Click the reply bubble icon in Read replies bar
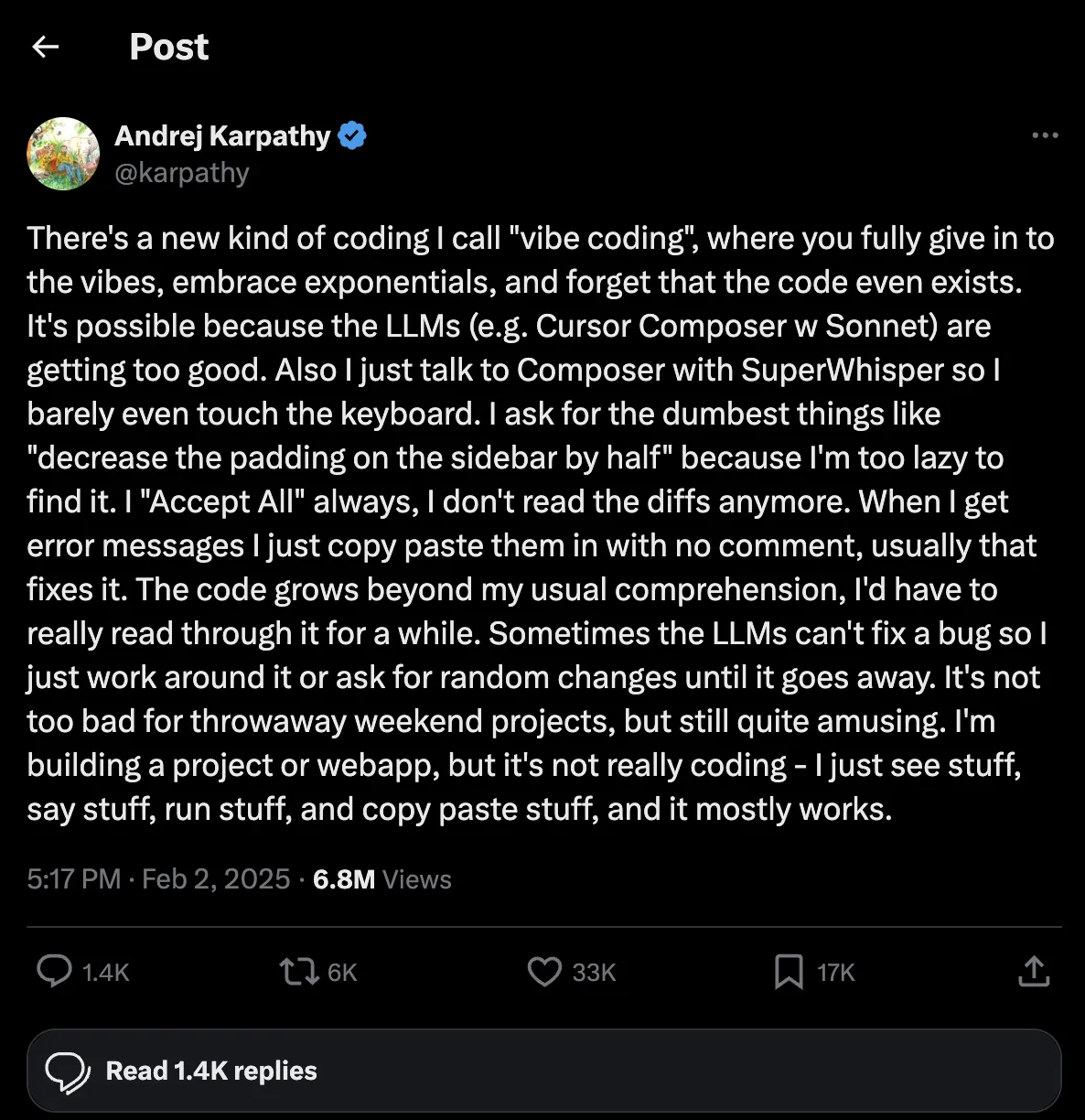Viewport: 1085px width, 1120px height. coord(70,1071)
